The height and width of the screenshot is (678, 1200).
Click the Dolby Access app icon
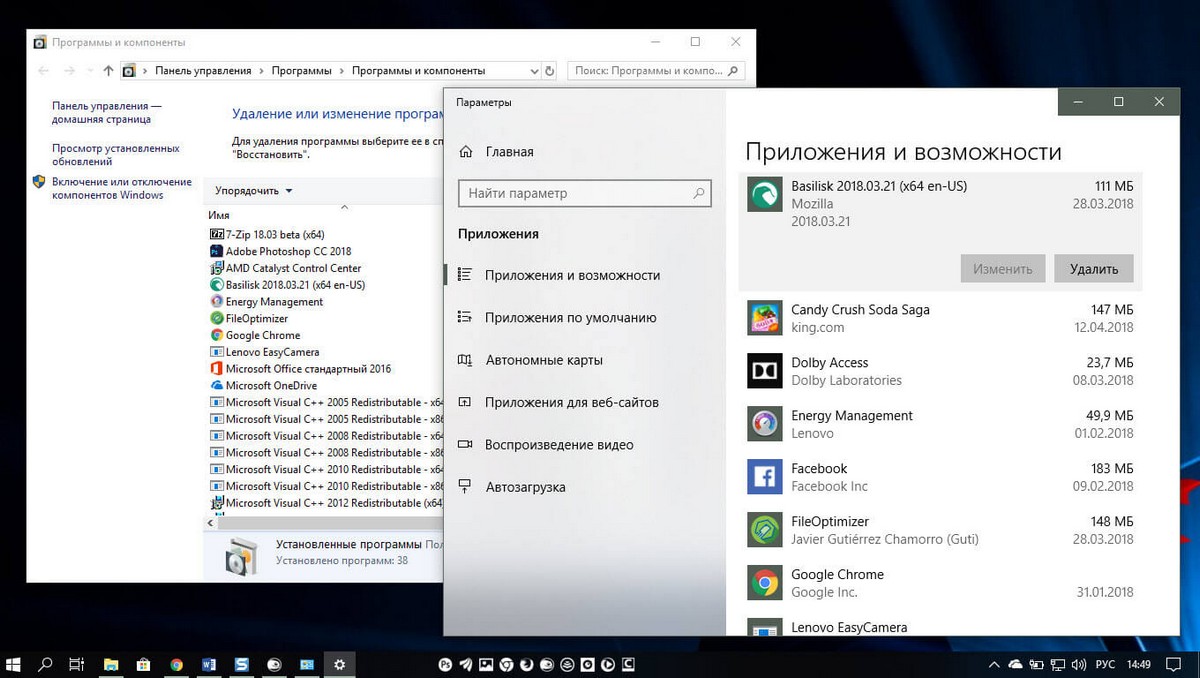click(x=765, y=371)
